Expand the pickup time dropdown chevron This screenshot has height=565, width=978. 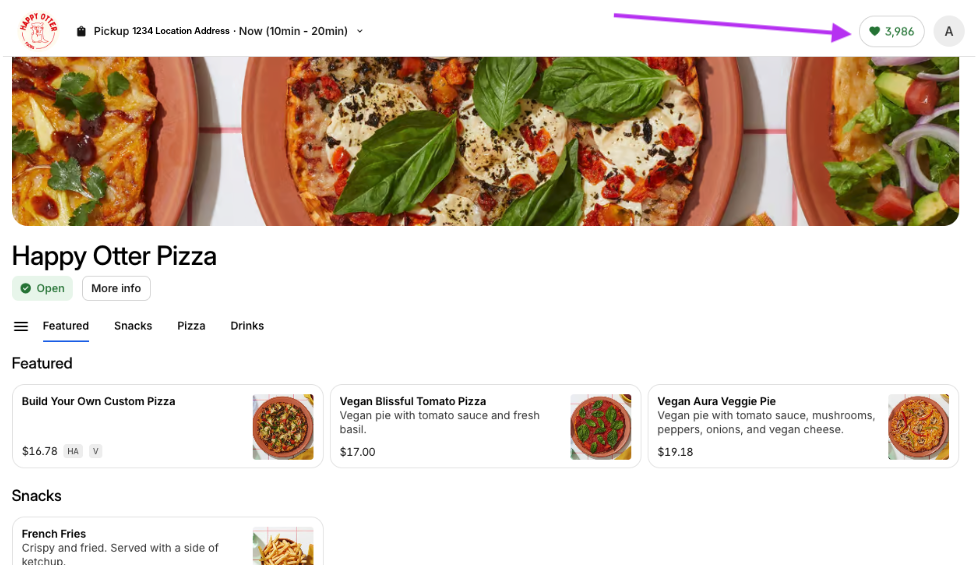click(x=360, y=31)
